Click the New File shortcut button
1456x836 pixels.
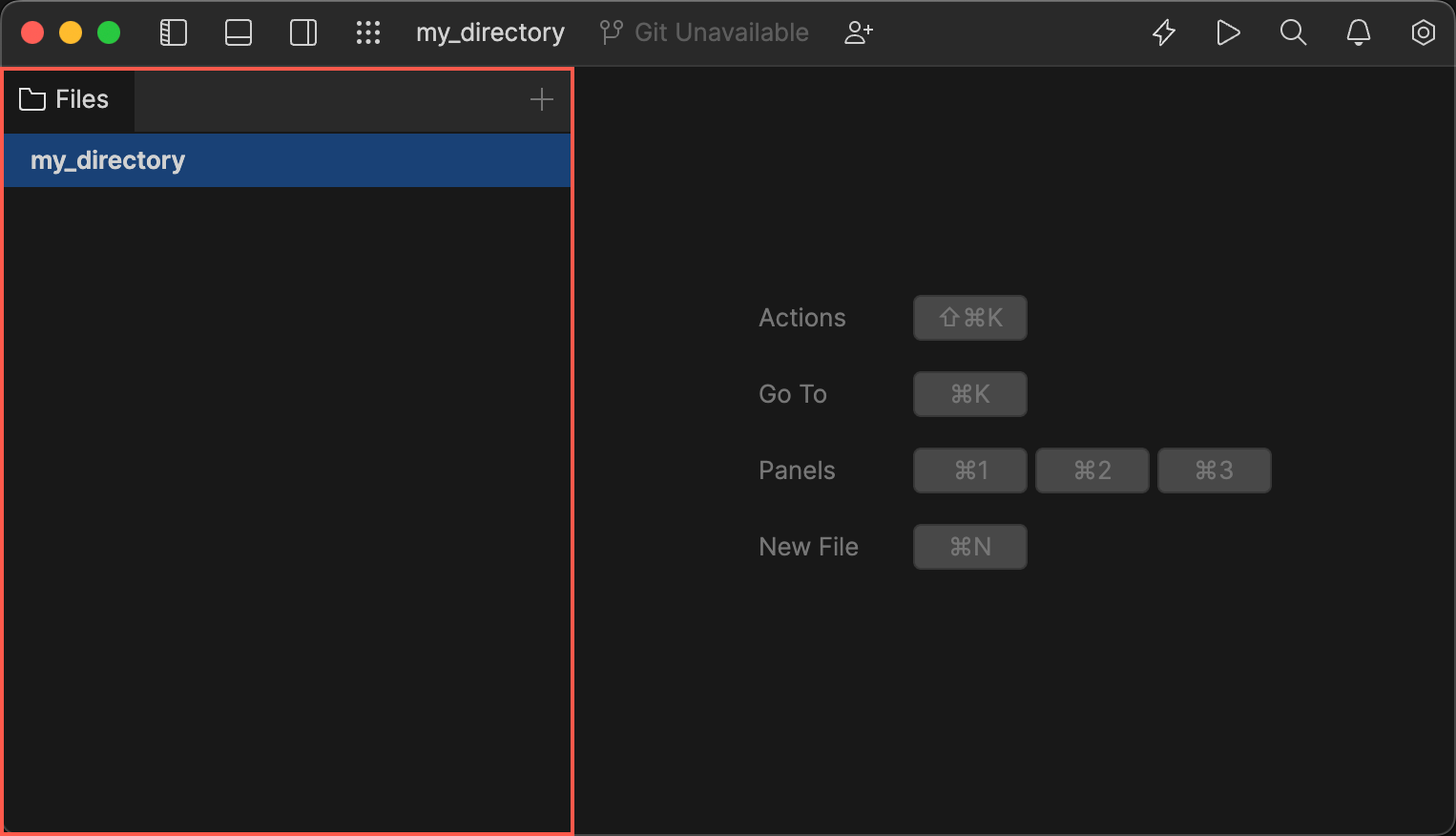coord(969,546)
